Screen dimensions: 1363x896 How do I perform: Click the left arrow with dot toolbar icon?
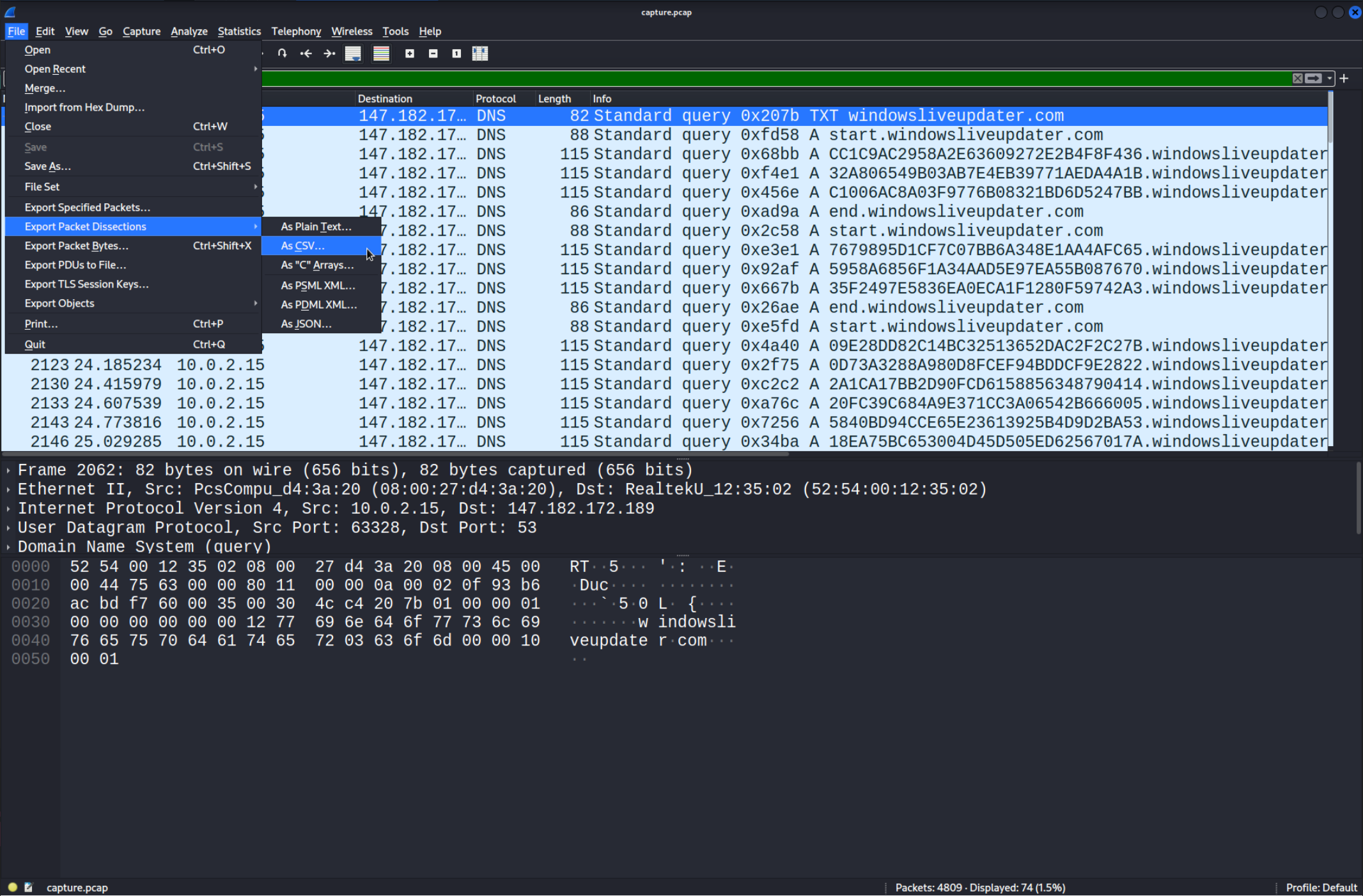(x=306, y=54)
